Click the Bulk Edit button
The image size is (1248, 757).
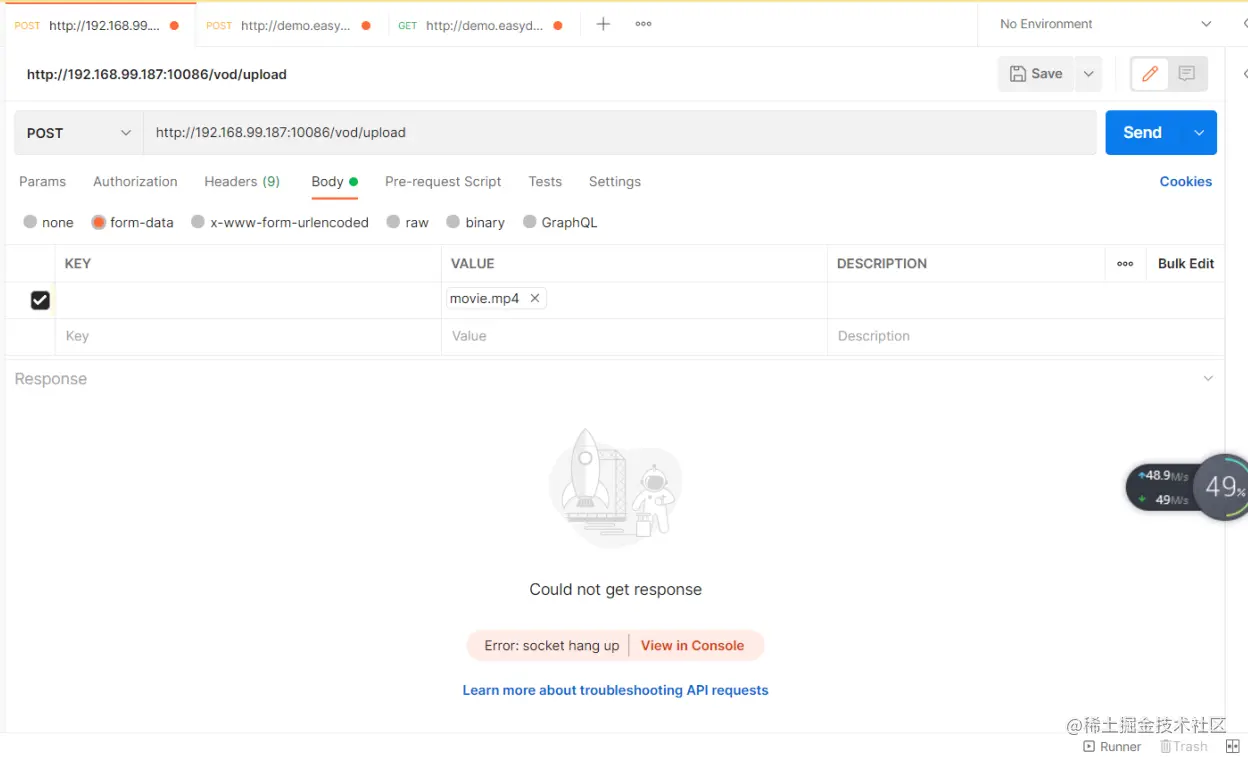pyautogui.click(x=1186, y=264)
